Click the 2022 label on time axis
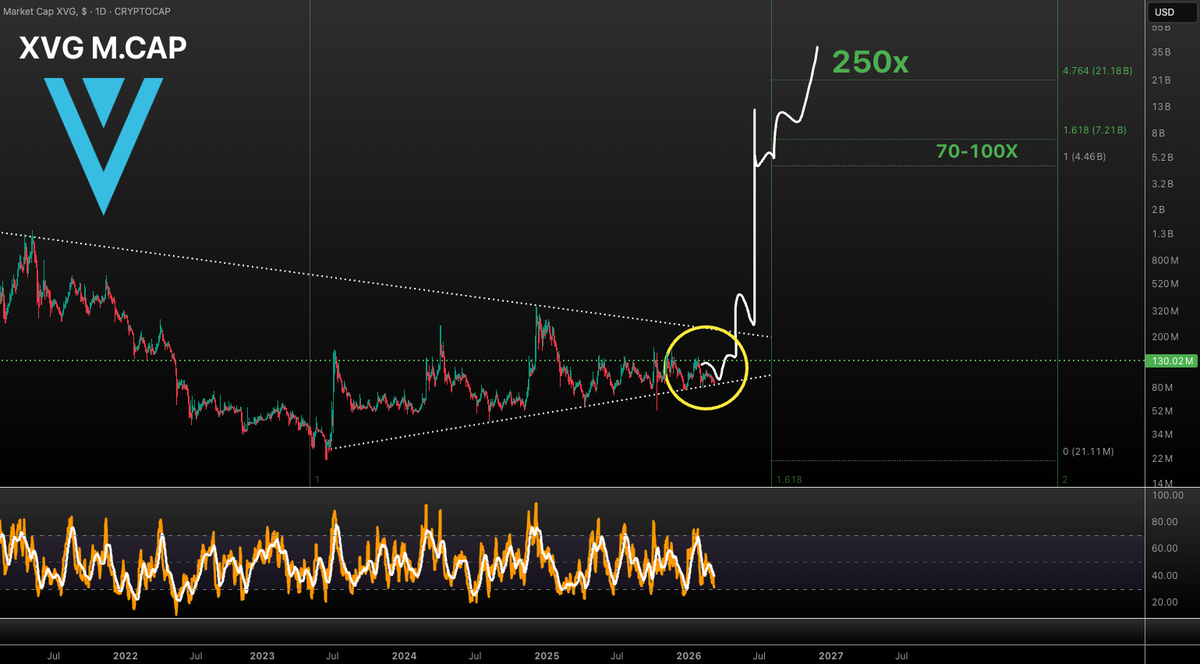Screen dimensions: 1200x664 pyautogui.click(x=125, y=654)
